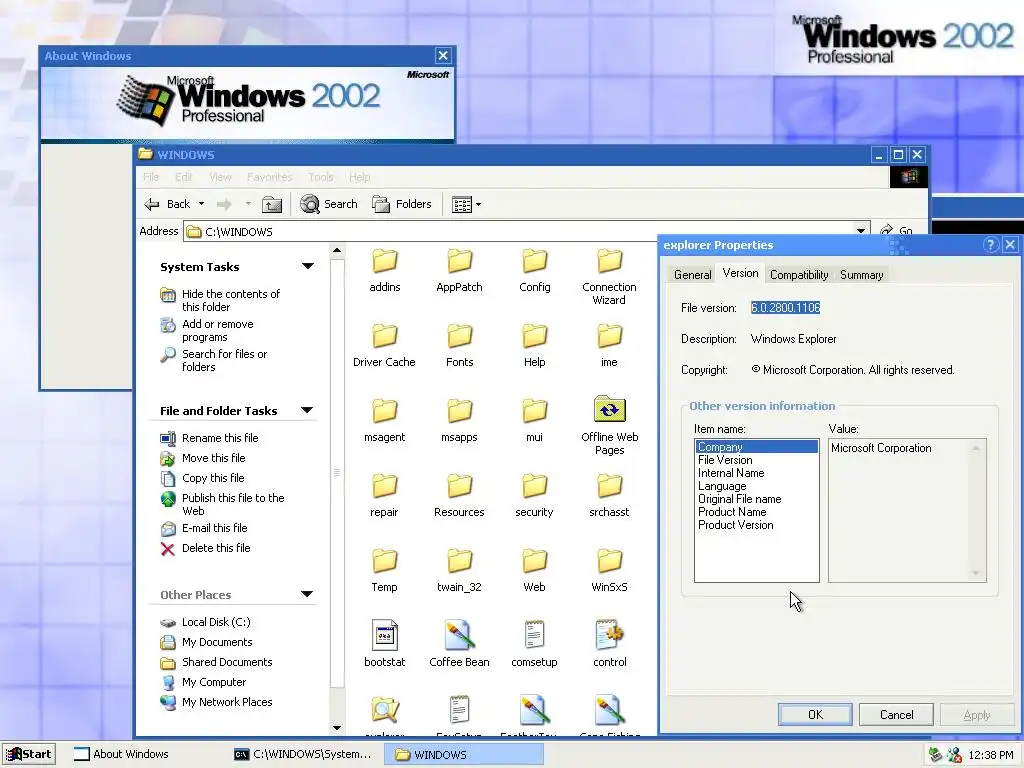This screenshot has width=1024, height=768.
Task: Click the Up folder toolbar icon
Action: pos(272,204)
